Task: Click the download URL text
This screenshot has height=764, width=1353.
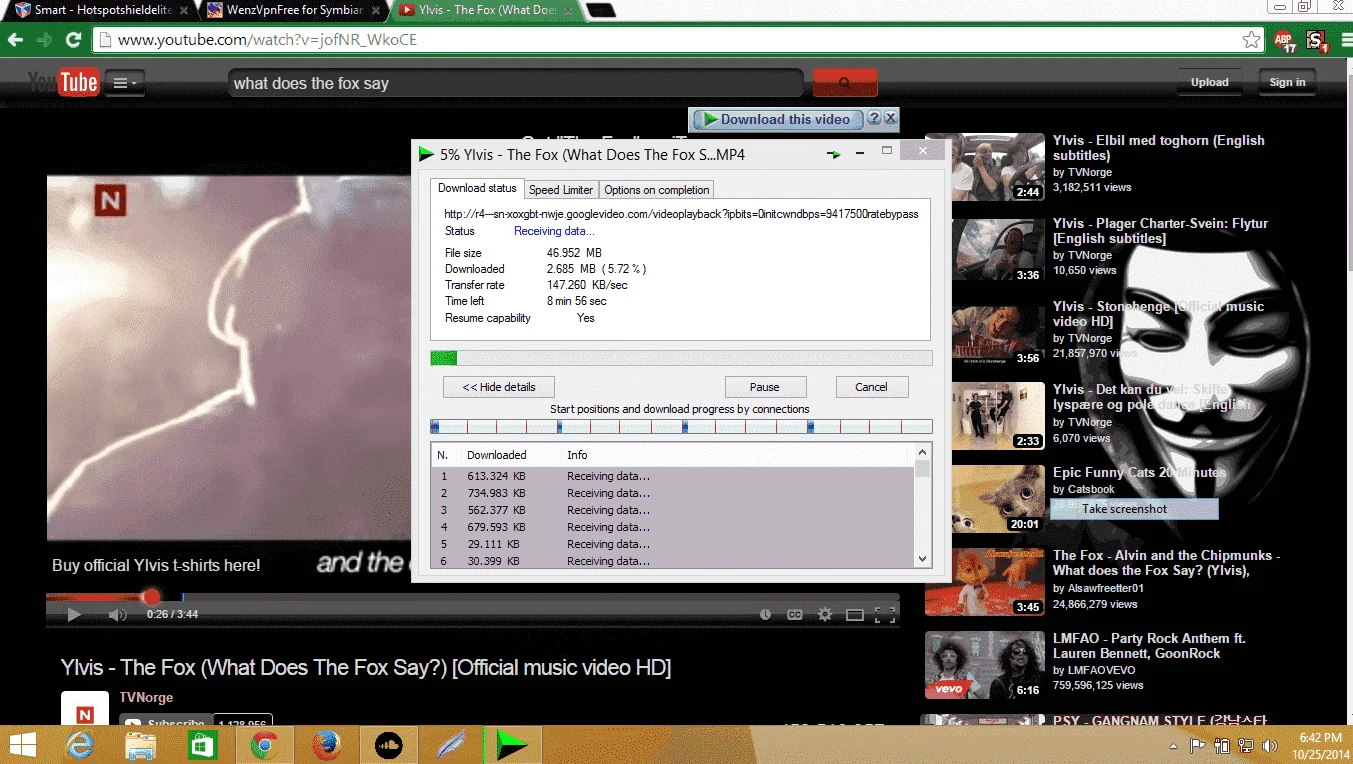Action: (681, 214)
